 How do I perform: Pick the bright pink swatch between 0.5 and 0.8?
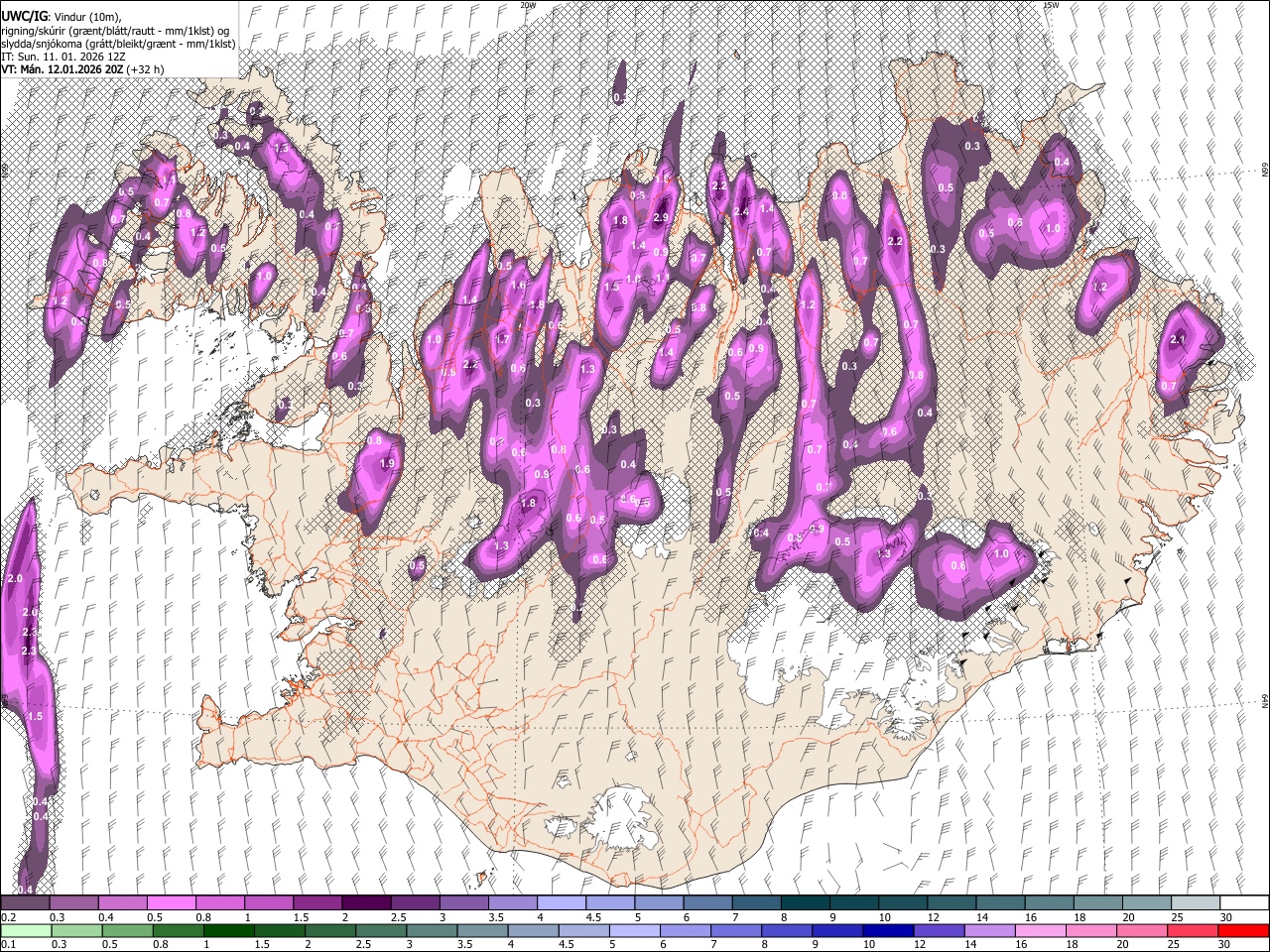click(x=171, y=903)
